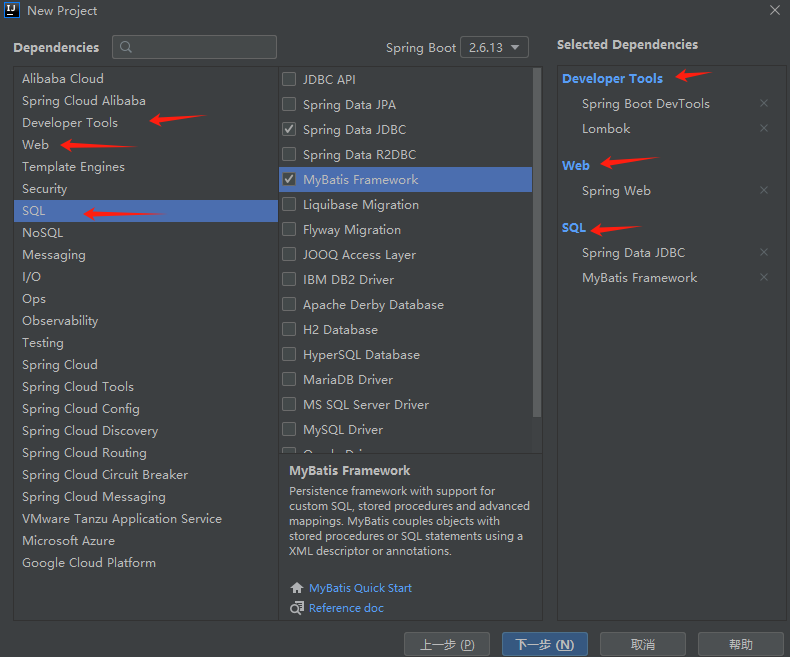Open Template Engines category
Image resolution: width=790 pixels, height=657 pixels.
146,167
